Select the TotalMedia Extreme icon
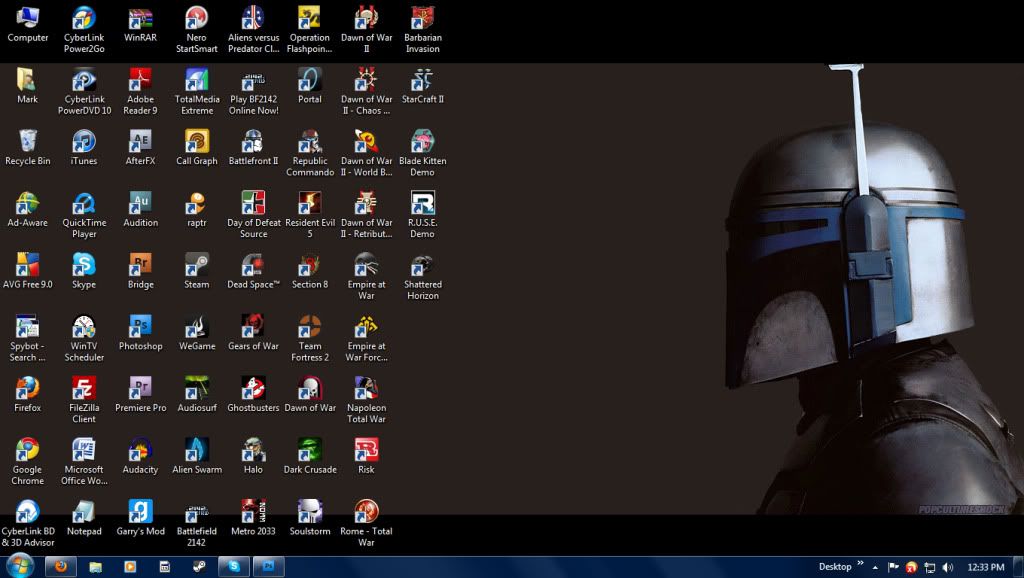Viewport: 1024px width, 578px height. (197, 91)
